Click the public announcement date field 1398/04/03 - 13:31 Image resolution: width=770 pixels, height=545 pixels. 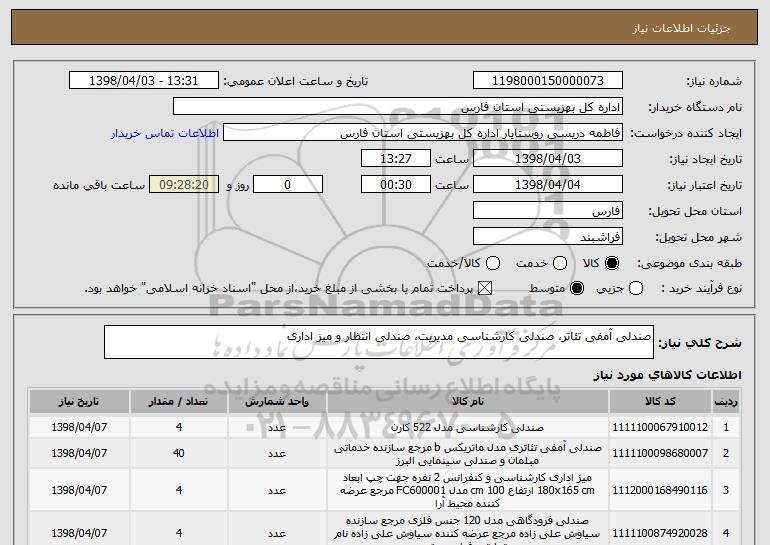pyautogui.click(x=144, y=81)
